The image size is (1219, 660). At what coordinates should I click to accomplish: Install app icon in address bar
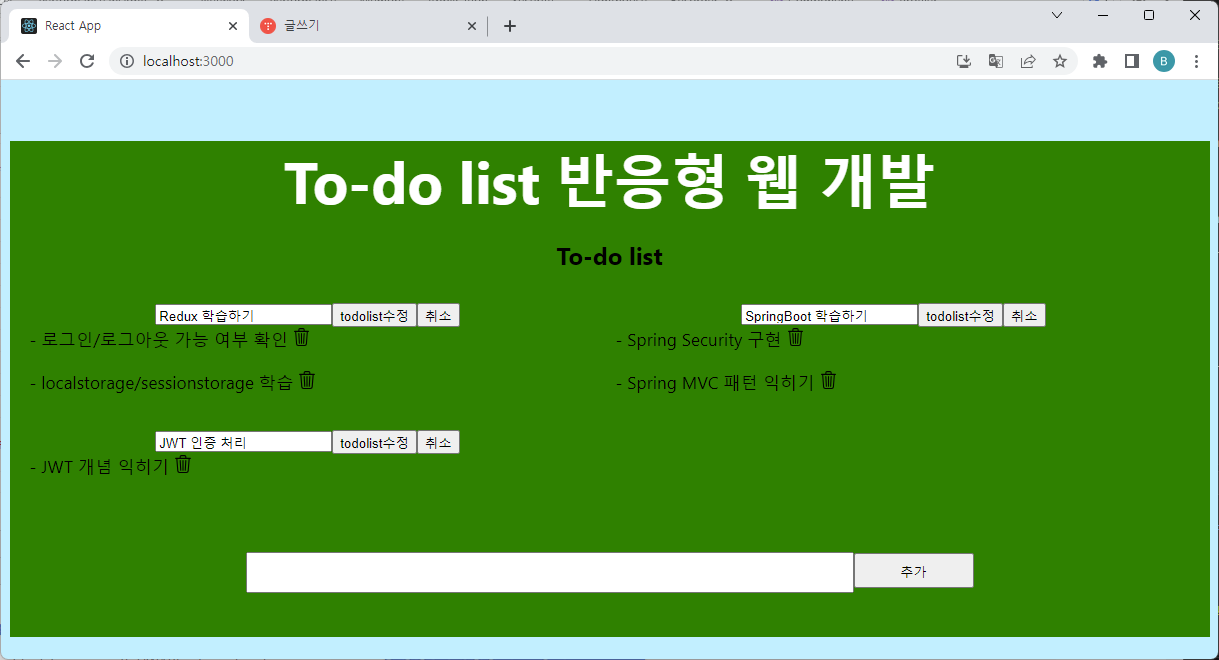pos(964,61)
